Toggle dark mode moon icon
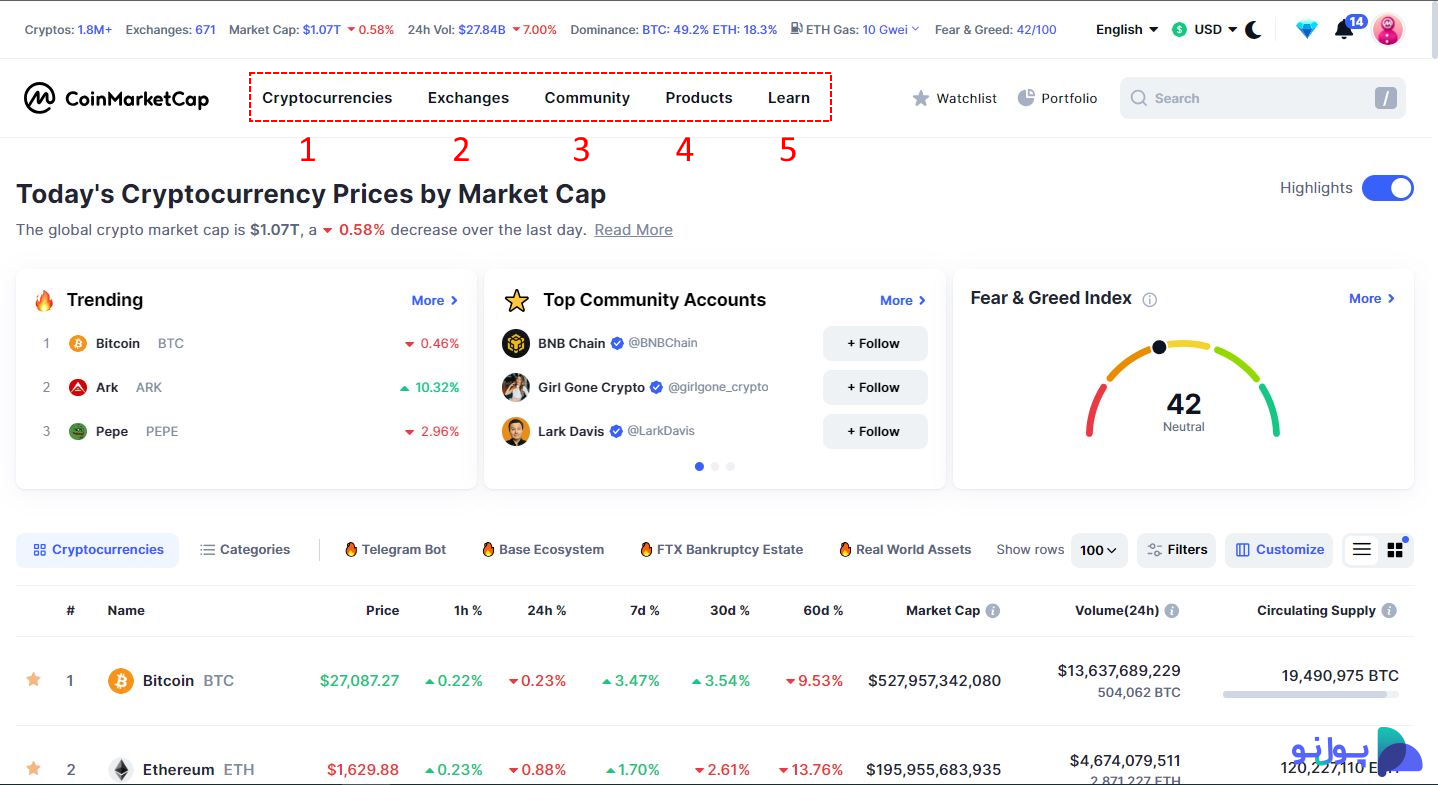Image resolution: width=1438 pixels, height=785 pixels. coord(1254,30)
